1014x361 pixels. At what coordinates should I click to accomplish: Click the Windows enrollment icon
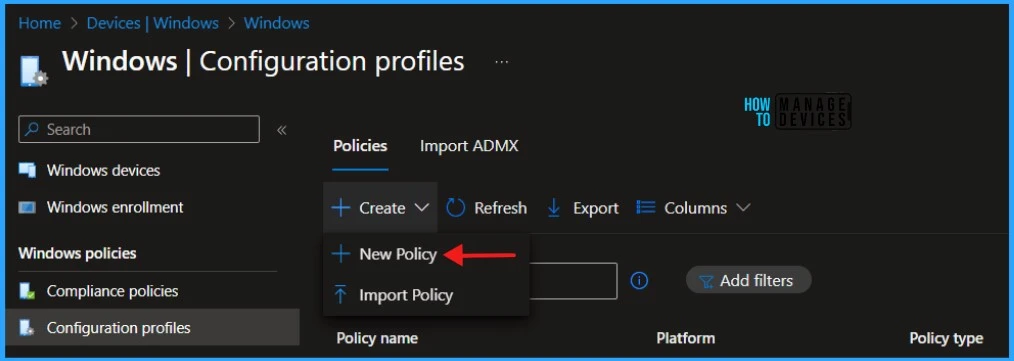pyautogui.click(x=27, y=208)
